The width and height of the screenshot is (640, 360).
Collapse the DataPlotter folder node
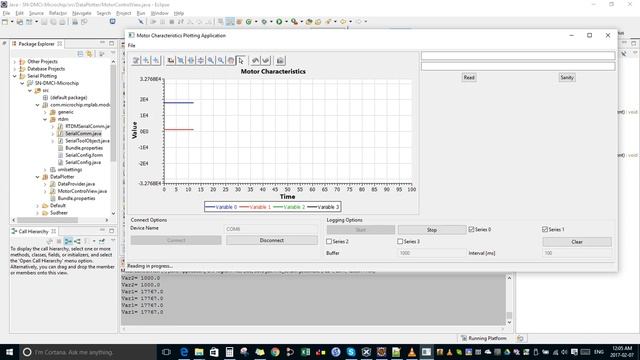coord(38,177)
